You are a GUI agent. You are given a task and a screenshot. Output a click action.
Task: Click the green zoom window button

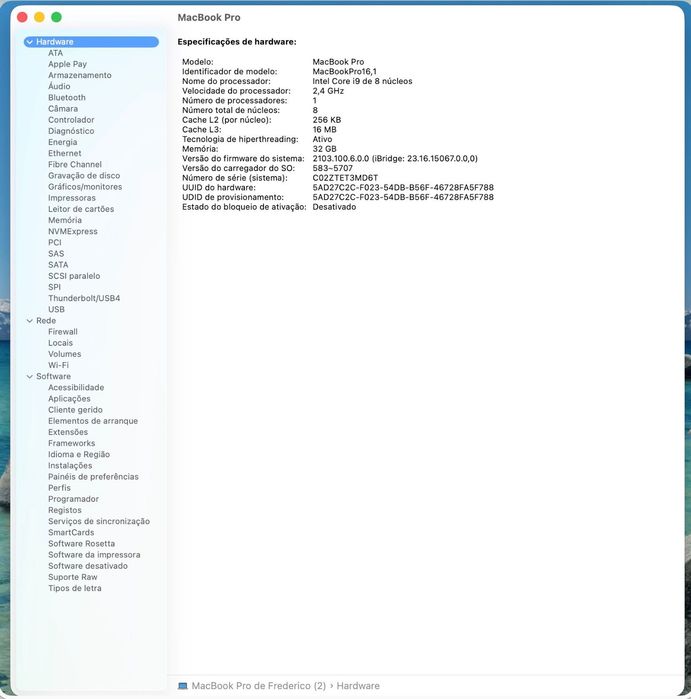click(x=56, y=17)
